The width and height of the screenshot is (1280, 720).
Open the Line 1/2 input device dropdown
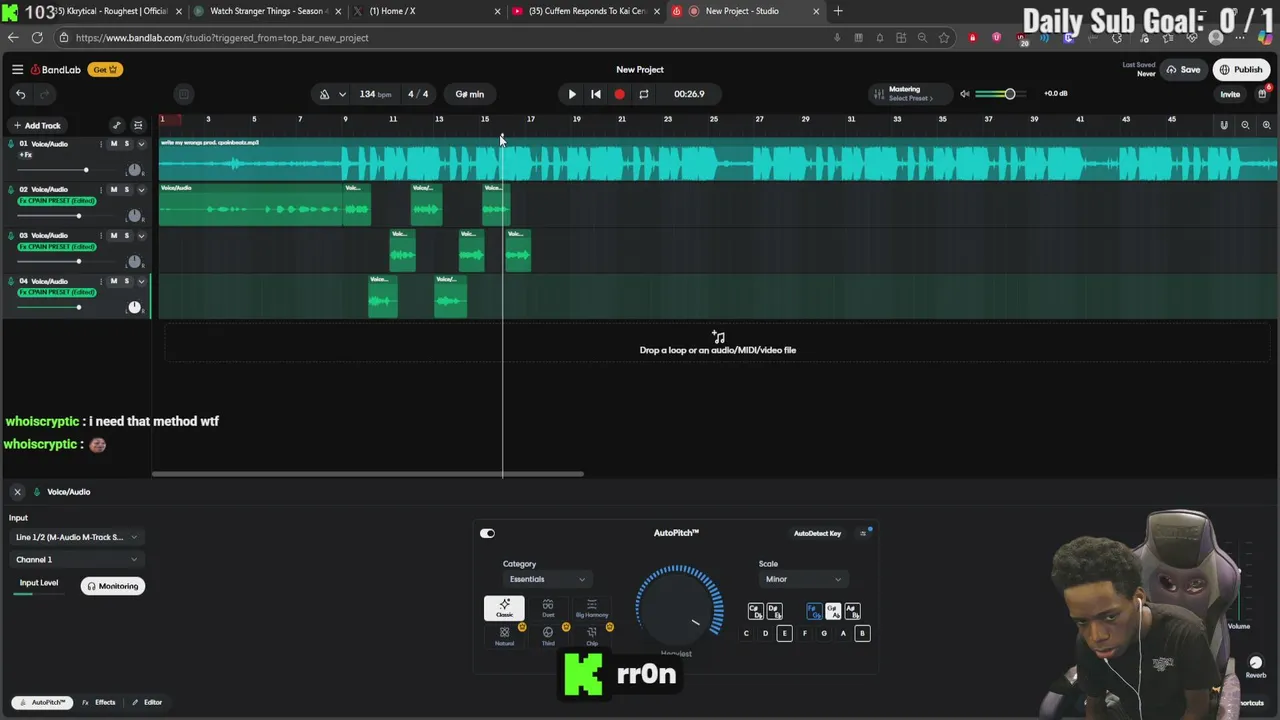point(76,537)
